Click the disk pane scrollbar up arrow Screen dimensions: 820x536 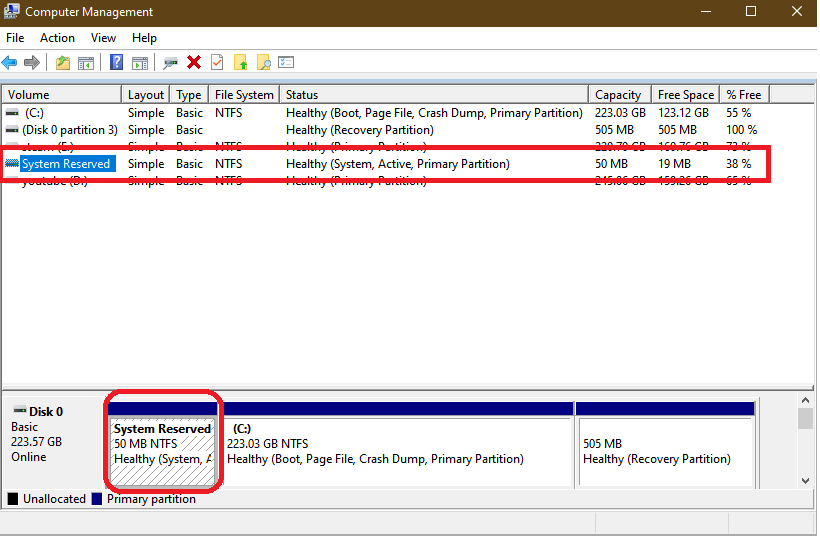pyautogui.click(x=805, y=401)
